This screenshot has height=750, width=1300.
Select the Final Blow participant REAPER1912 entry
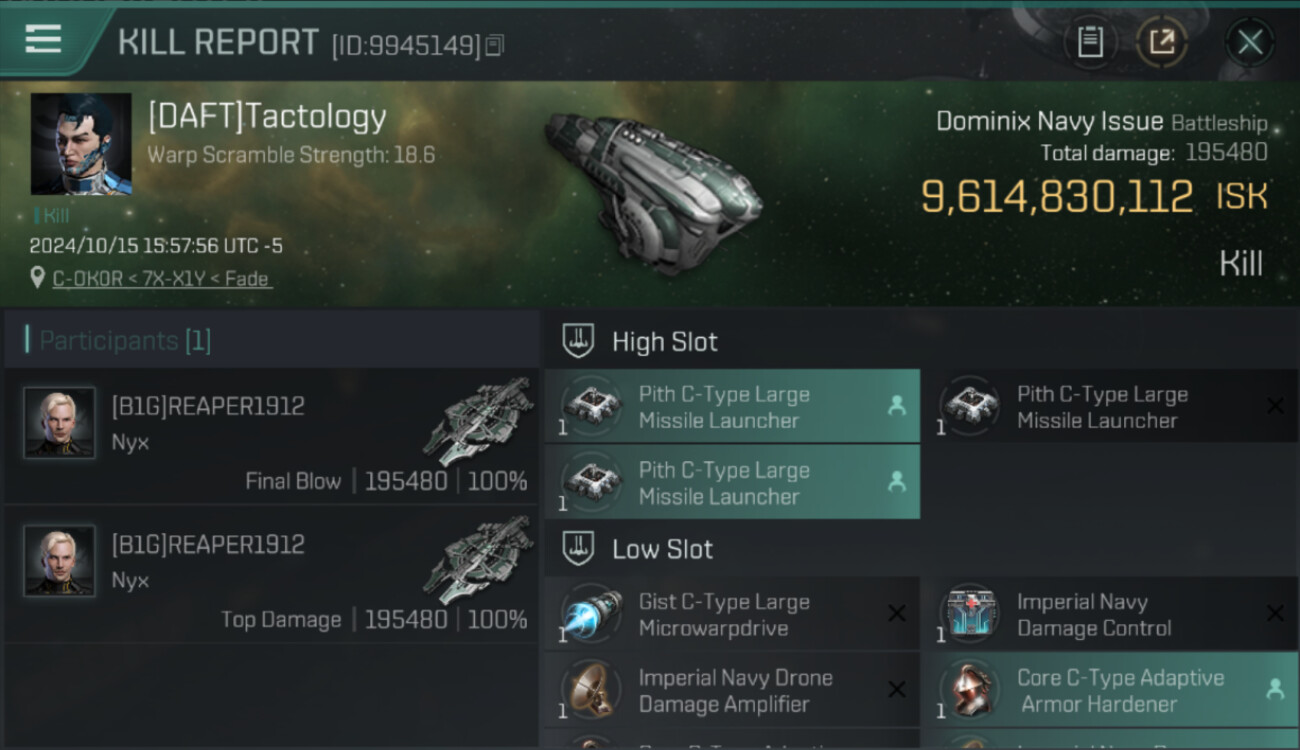click(x=272, y=436)
